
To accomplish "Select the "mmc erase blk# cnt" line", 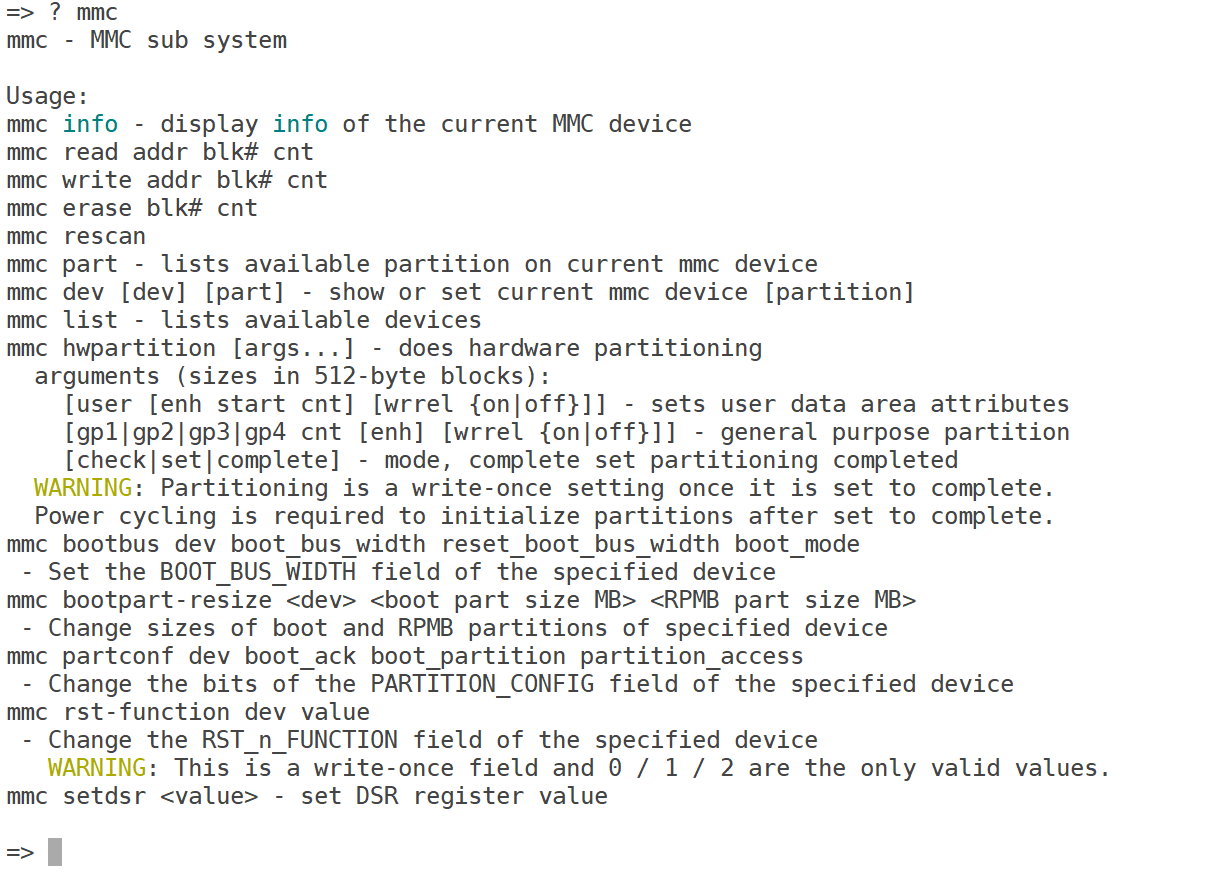I will click(x=132, y=208).
